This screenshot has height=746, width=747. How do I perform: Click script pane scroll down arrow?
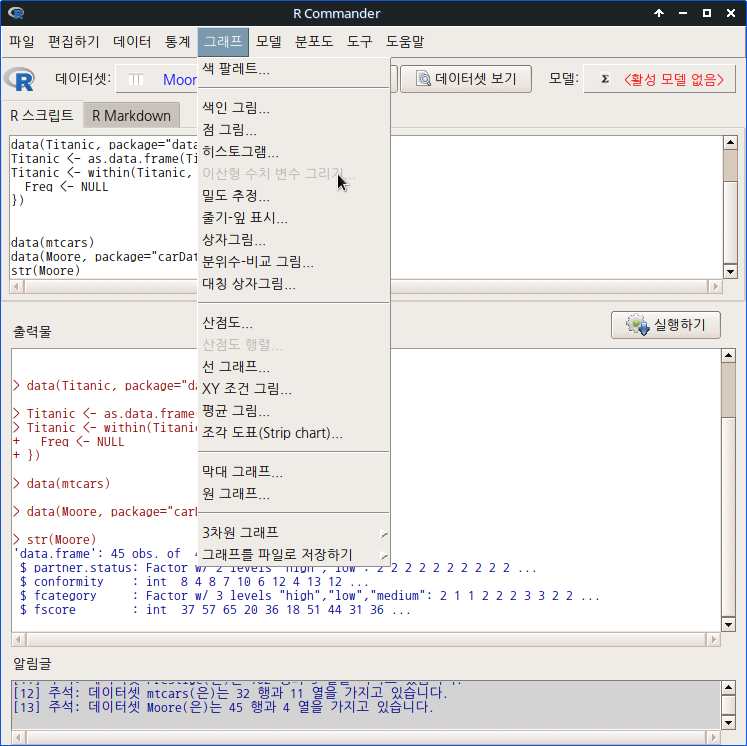pos(730,272)
